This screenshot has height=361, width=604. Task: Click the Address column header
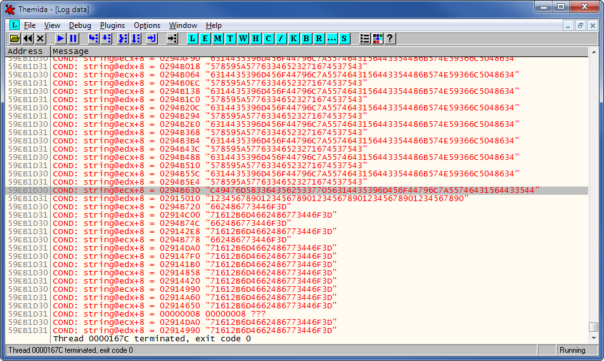(x=28, y=51)
